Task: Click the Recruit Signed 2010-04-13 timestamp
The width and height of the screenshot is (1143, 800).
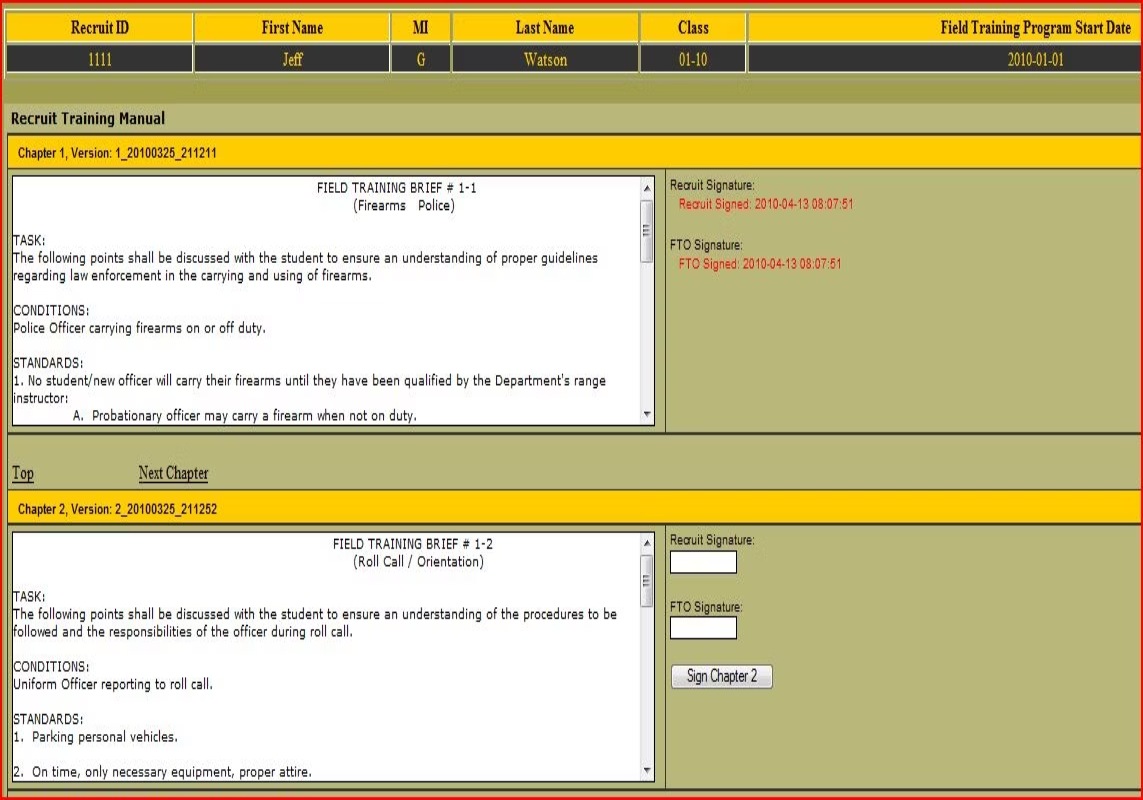Action: click(x=765, y=204)
